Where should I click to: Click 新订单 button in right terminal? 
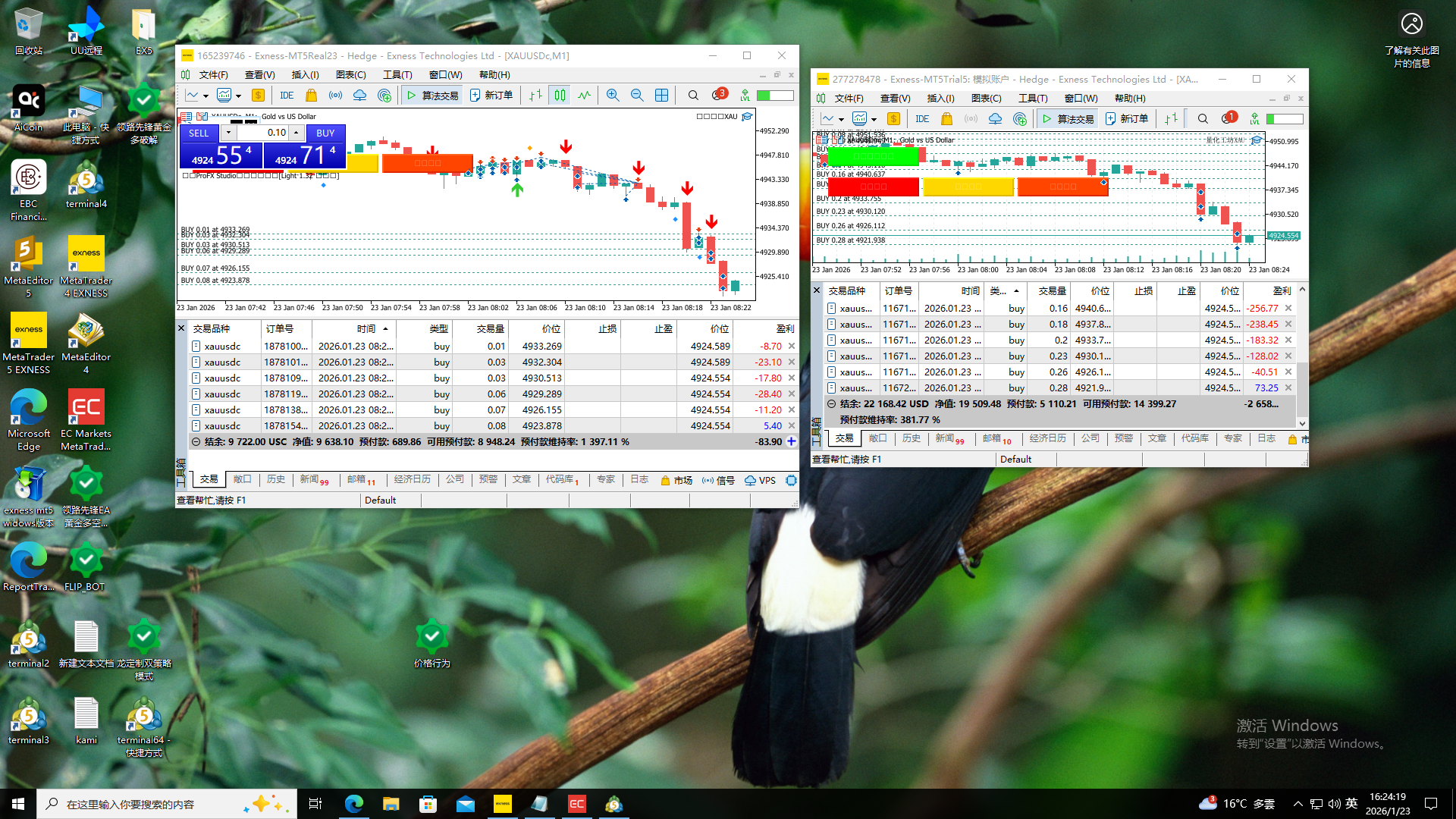(x=1127, y=119)
